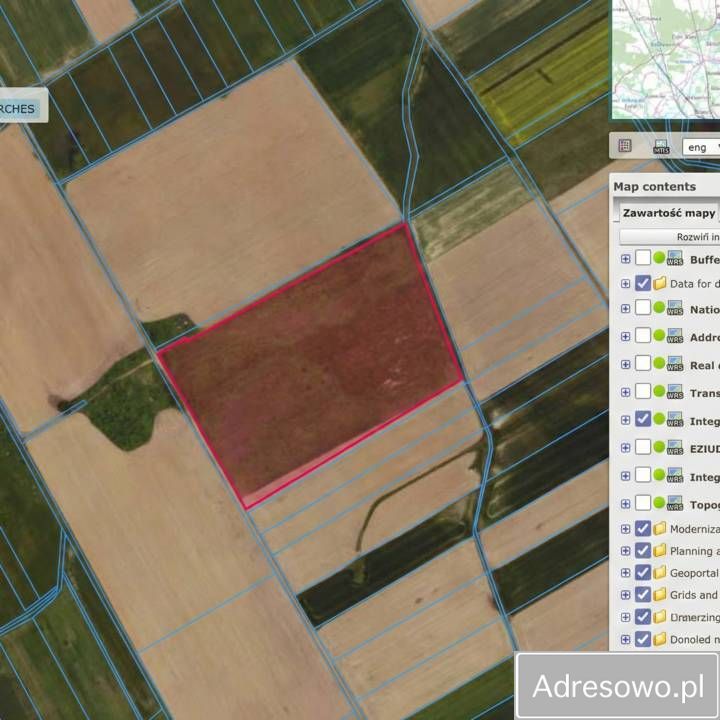The image size is (720, 720).
Task: Click folder icon of Data for group
Action: 660,283
